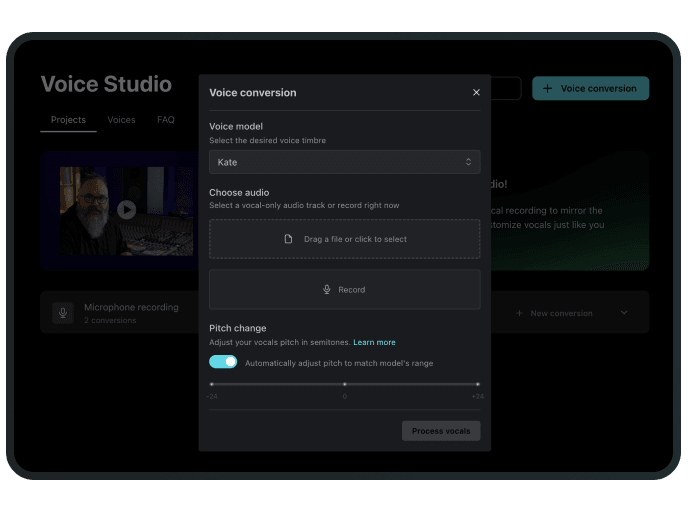Set pitch slider to the +24 end

coord(477,384)
